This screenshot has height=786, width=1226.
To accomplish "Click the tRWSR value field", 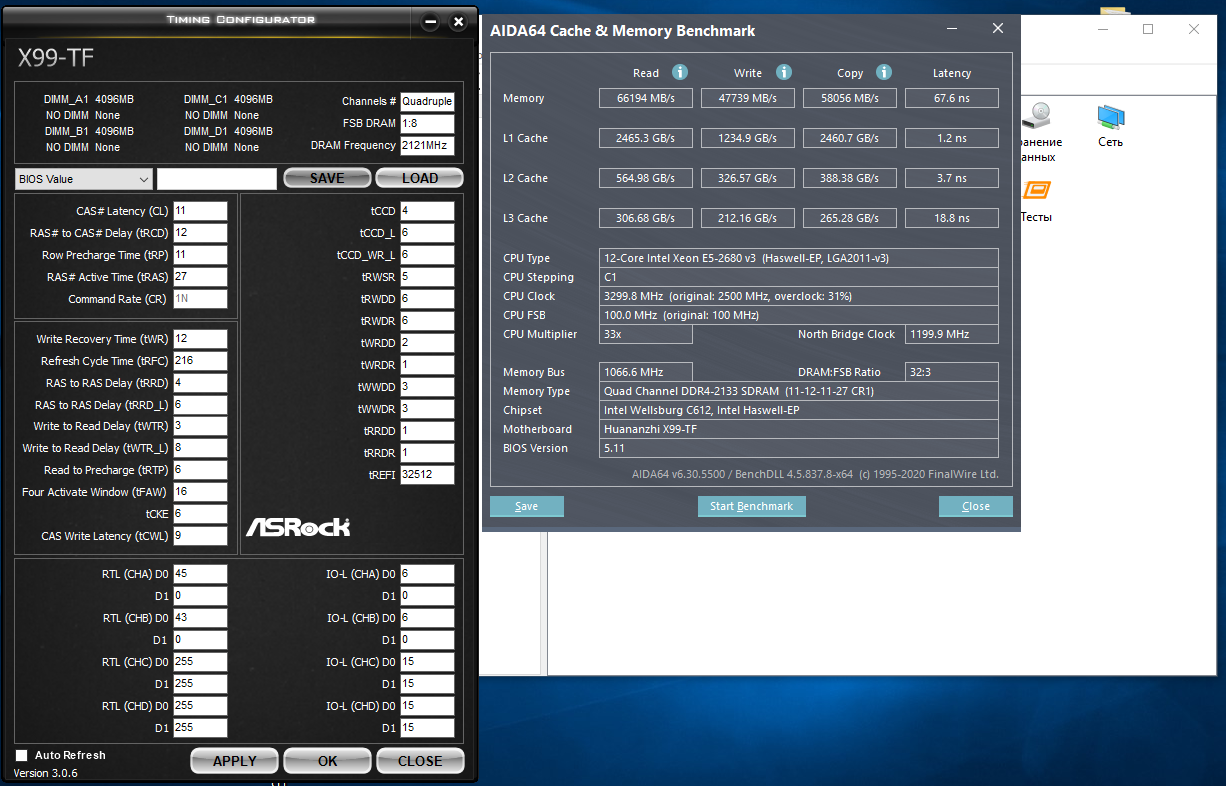I will tap(427, 277).
